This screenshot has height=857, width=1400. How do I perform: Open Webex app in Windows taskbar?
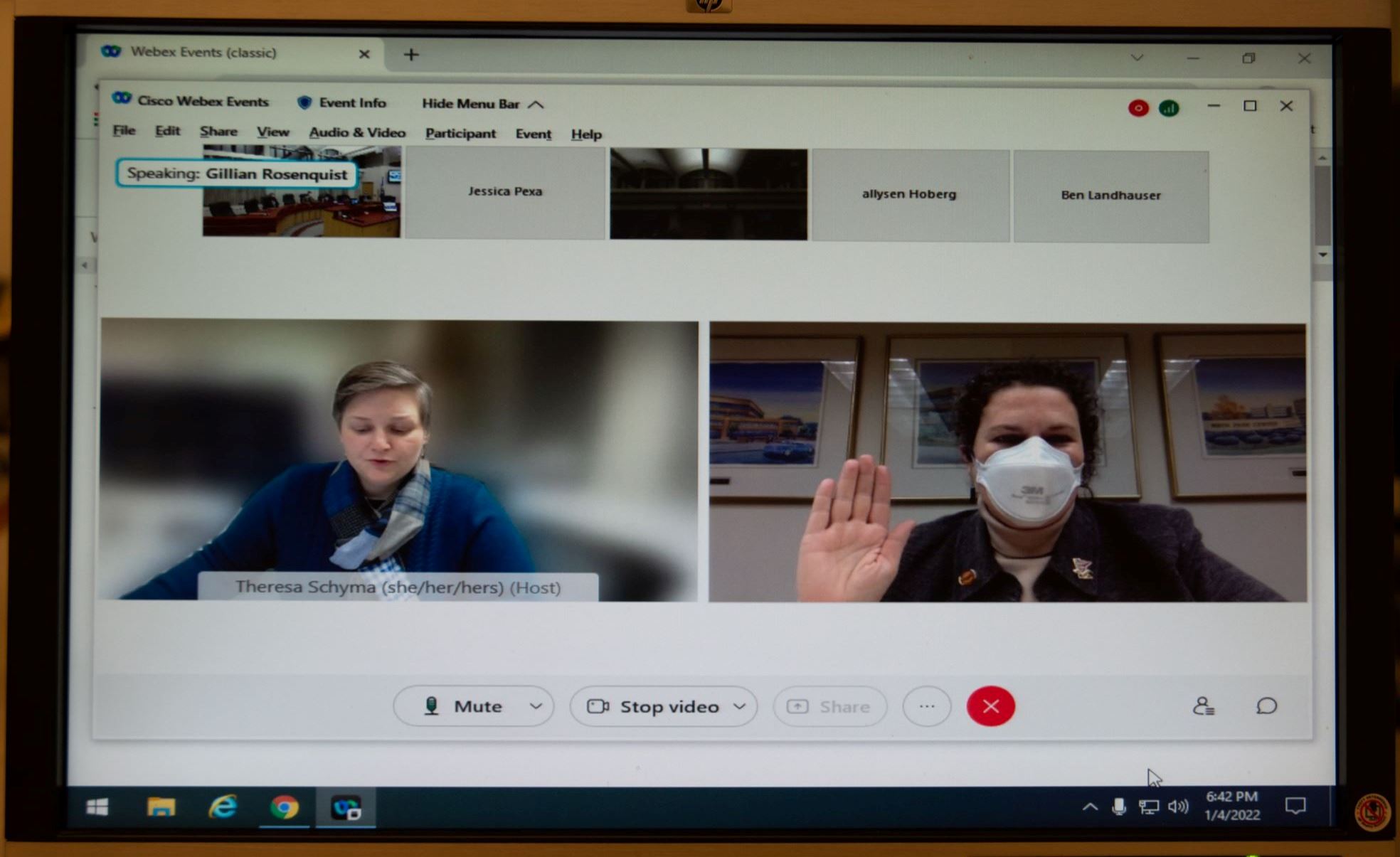(346, 808)
